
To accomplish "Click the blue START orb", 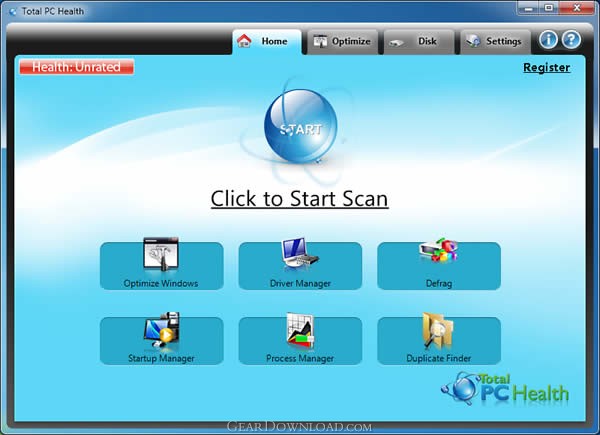I will (x=300, y=126).
